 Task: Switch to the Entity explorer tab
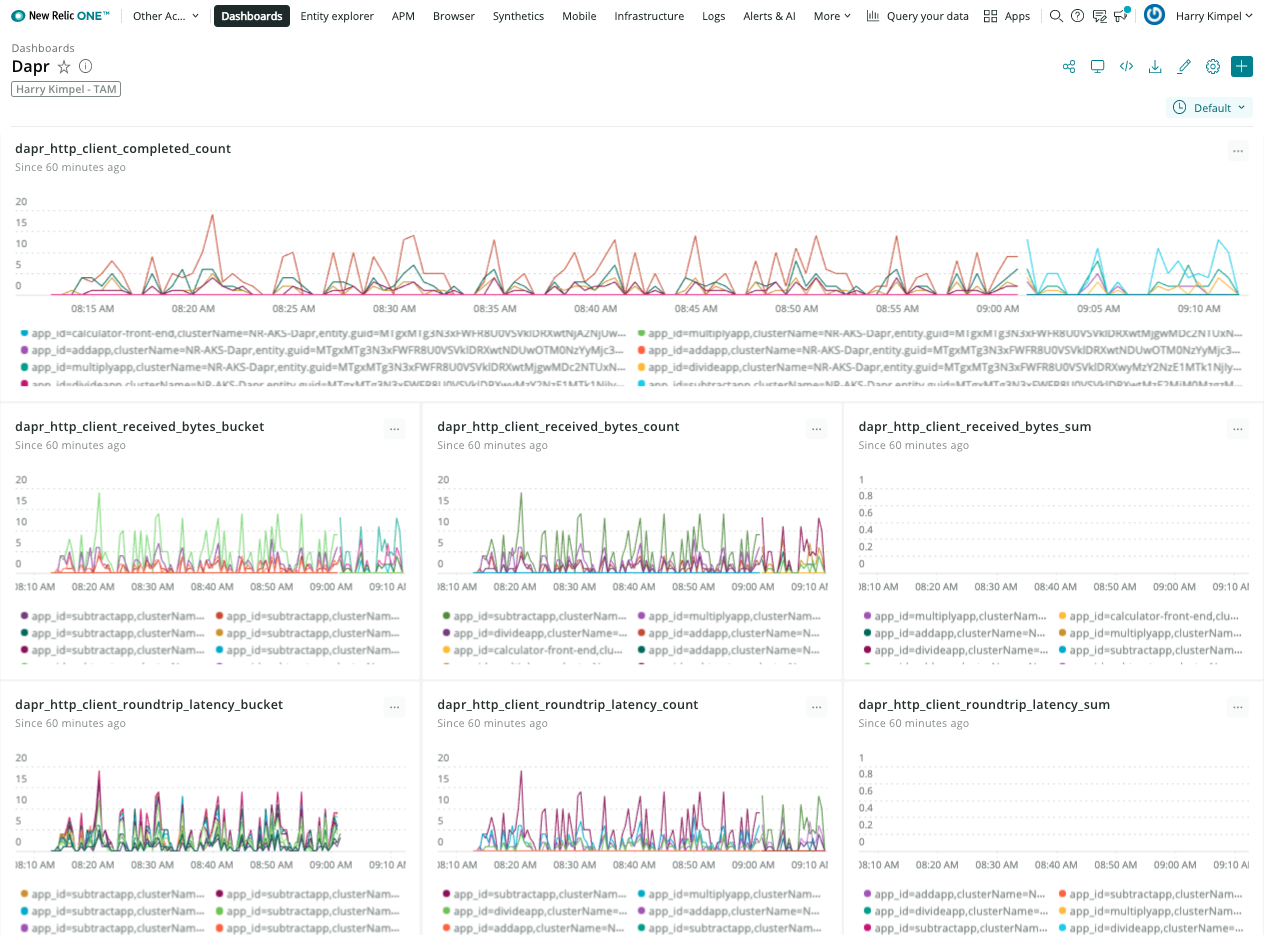click(337, 16)
